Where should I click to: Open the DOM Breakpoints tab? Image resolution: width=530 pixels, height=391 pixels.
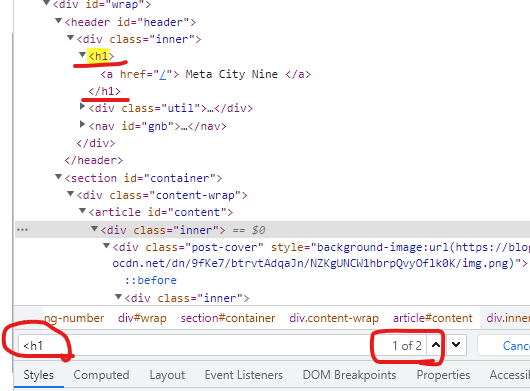click(x=349, y=375)
